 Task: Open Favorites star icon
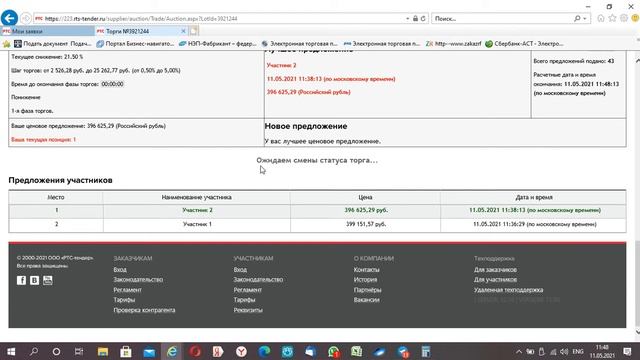[x=612, y=18]
